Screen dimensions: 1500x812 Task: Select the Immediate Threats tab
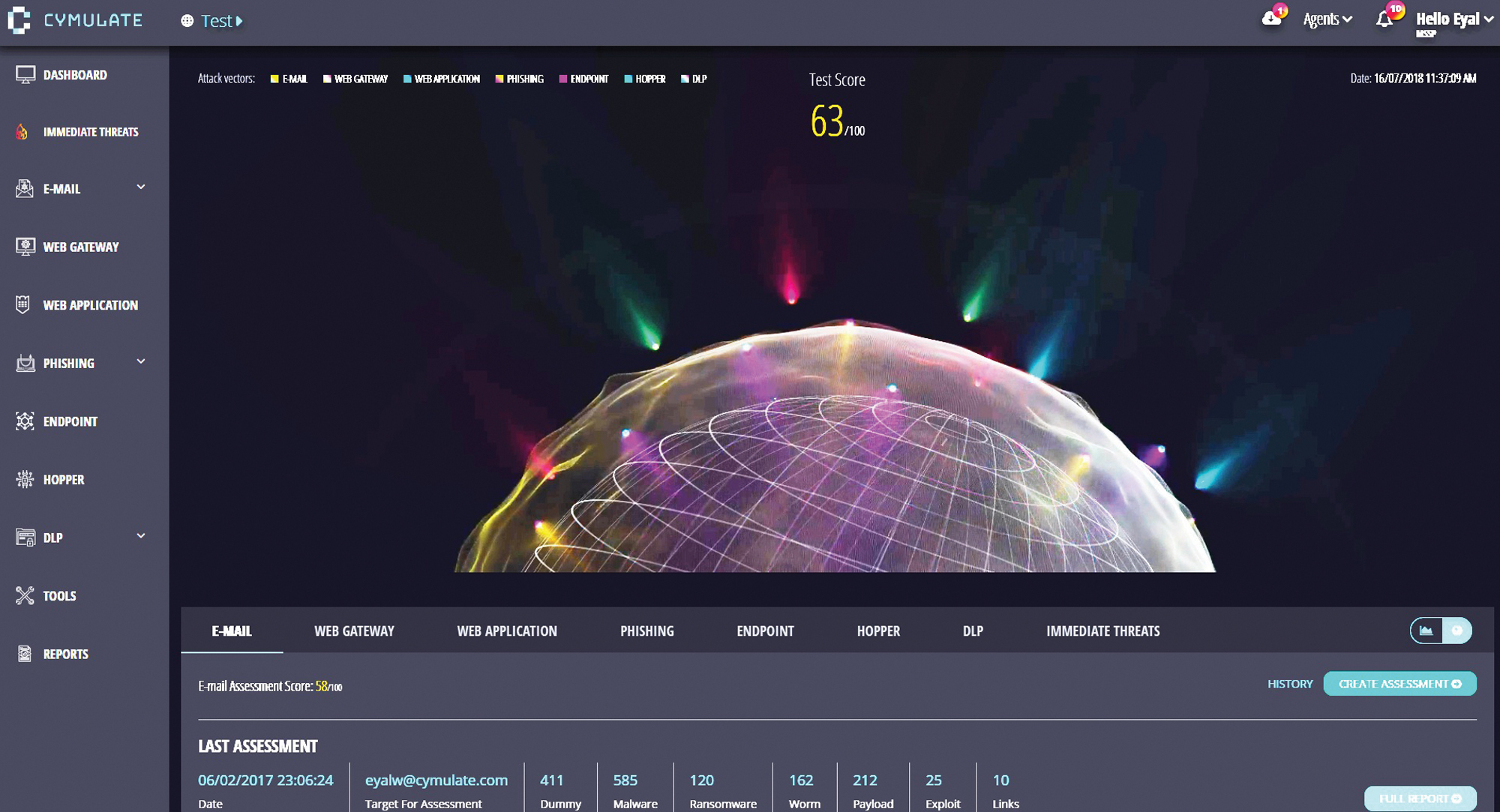tap(1102, 631)
